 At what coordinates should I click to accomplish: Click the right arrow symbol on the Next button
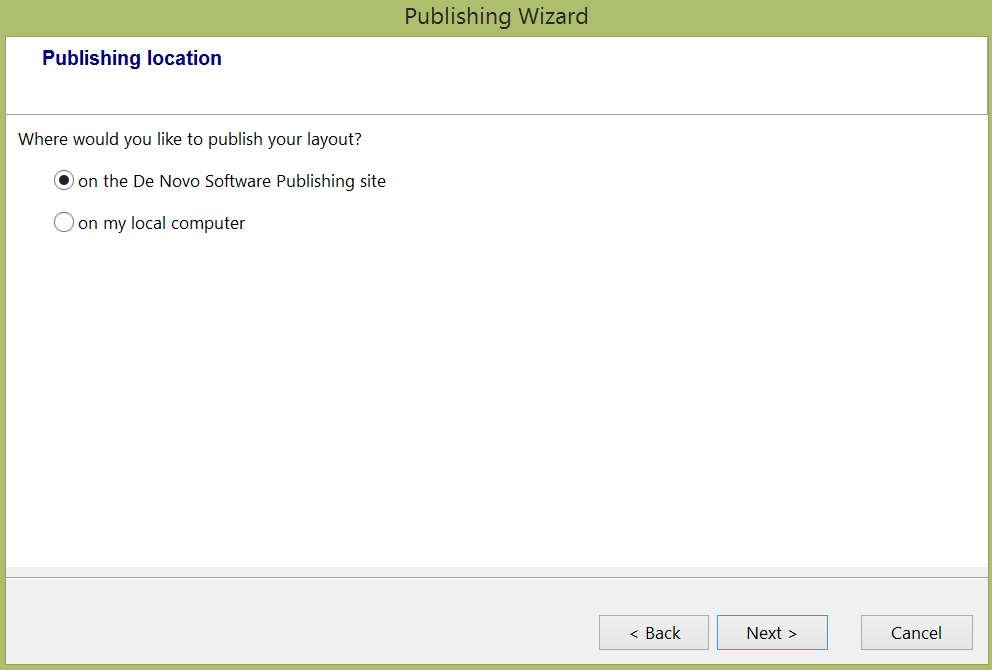(792, 633)
